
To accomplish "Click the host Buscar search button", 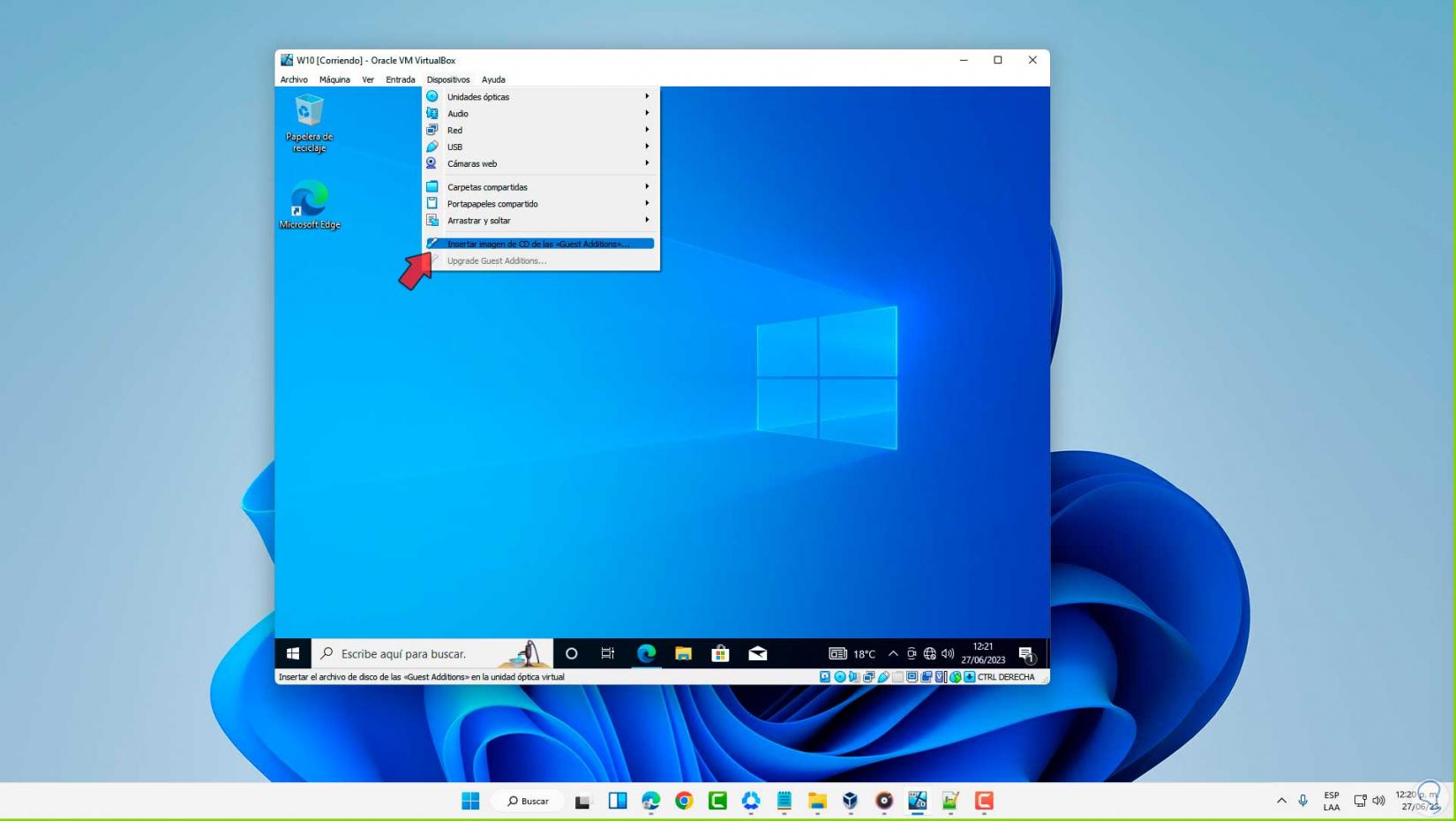I will click(x=529, y=802).
